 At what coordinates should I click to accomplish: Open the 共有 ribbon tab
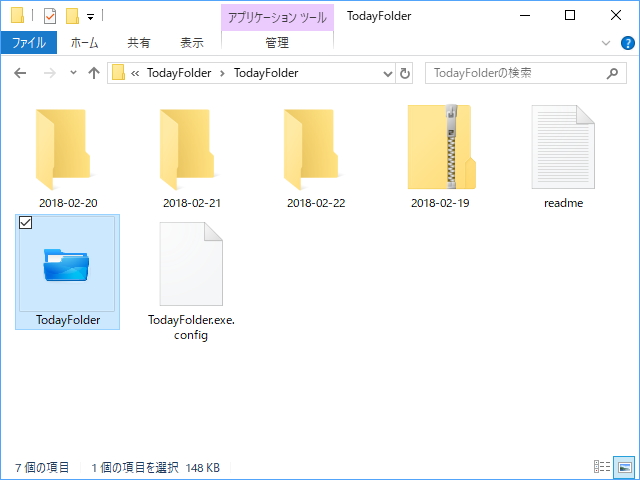[139, 42]
